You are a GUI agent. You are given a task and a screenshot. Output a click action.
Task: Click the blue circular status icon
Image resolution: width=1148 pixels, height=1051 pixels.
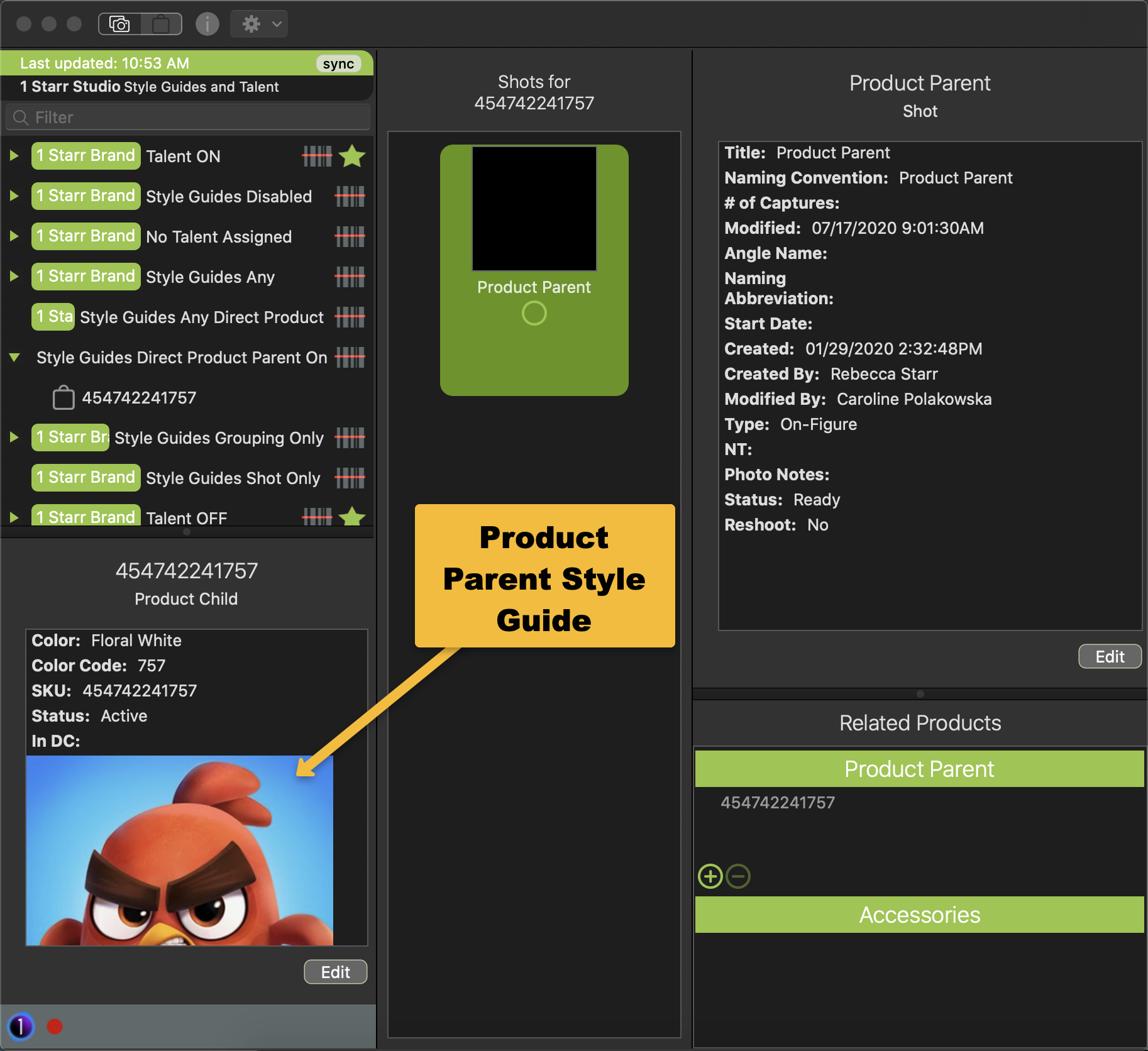tap(21, 1026)
